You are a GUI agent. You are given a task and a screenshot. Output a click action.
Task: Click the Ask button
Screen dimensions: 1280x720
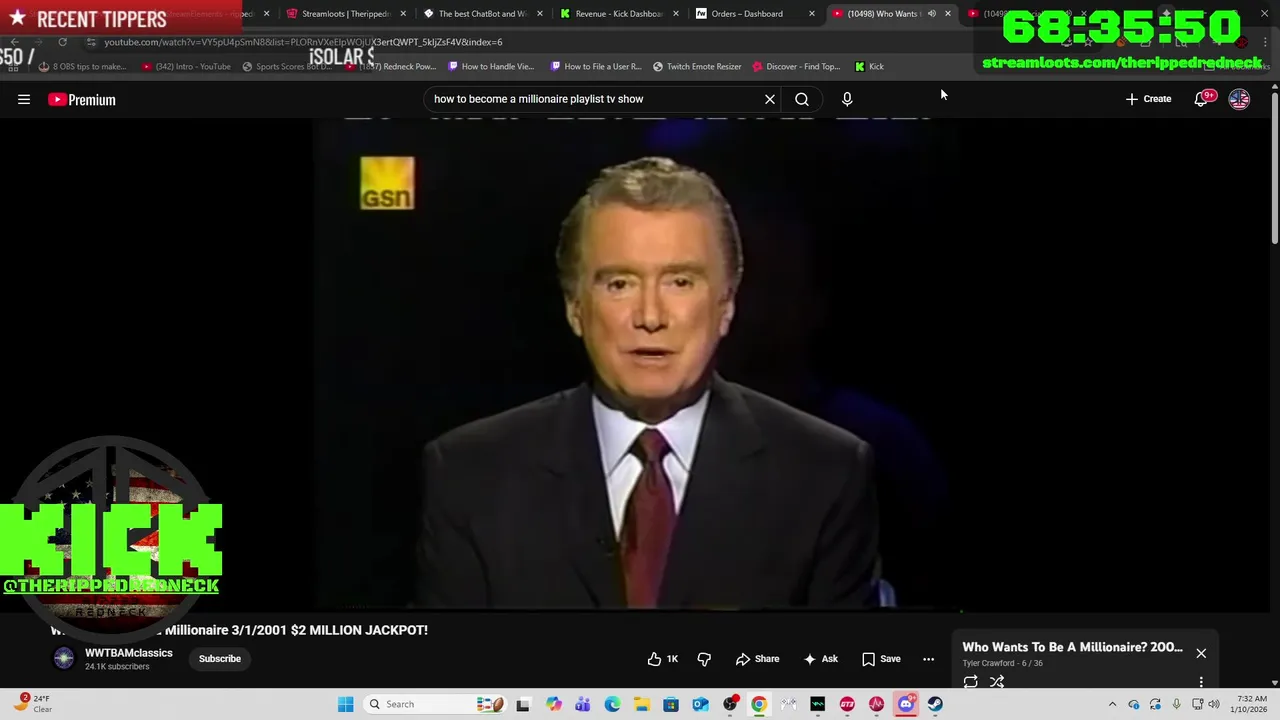(x=820, y=659)
